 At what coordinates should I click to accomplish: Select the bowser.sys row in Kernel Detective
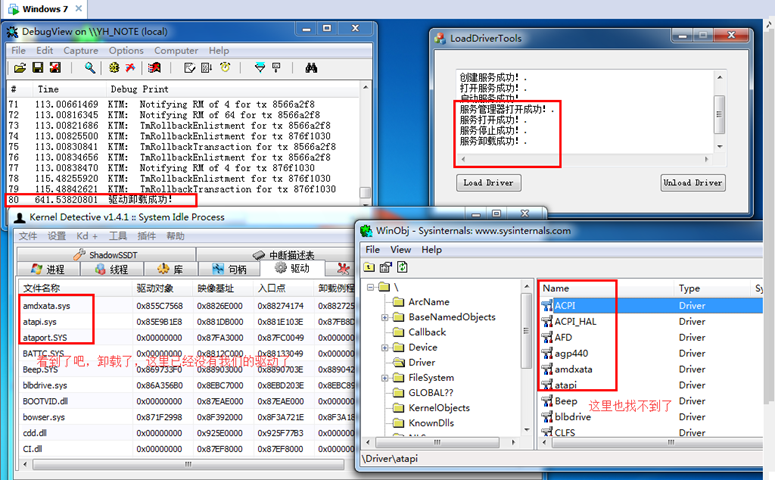187,417
